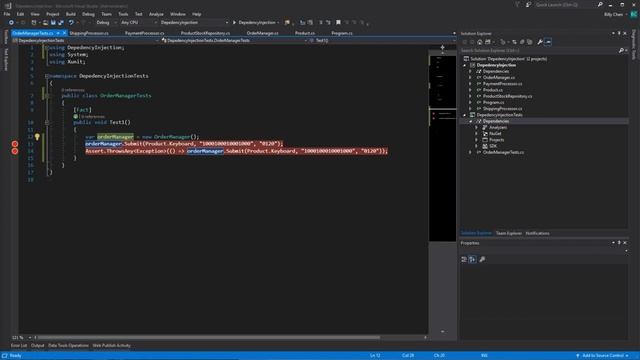640x360 pixels.
Task: Switch to the Notifications tab
Action: pyautogui.click(x=538, y=233)
